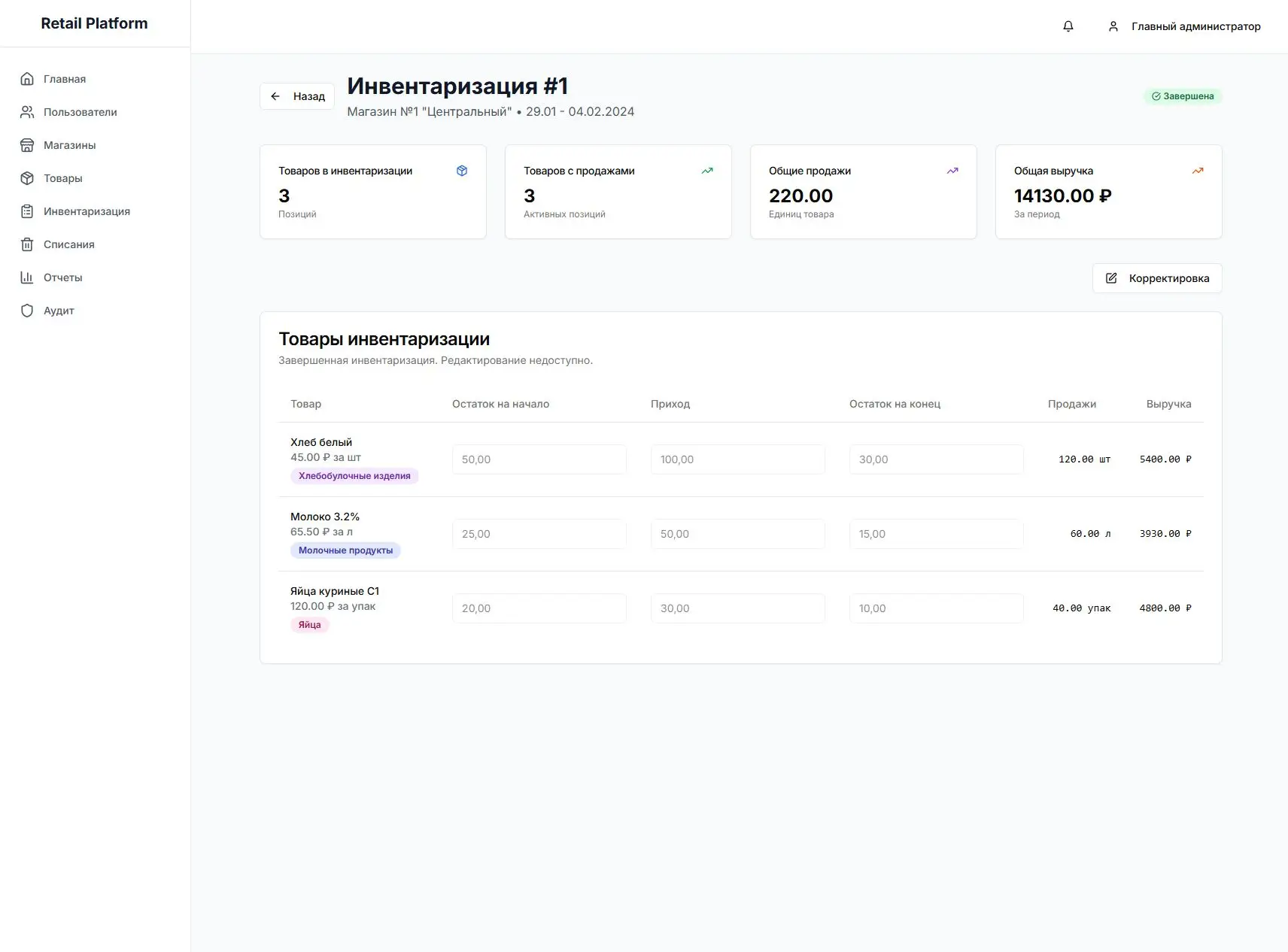
Task: Click the Приход field for Молоко 3.2%
Action: pos(738,534)
